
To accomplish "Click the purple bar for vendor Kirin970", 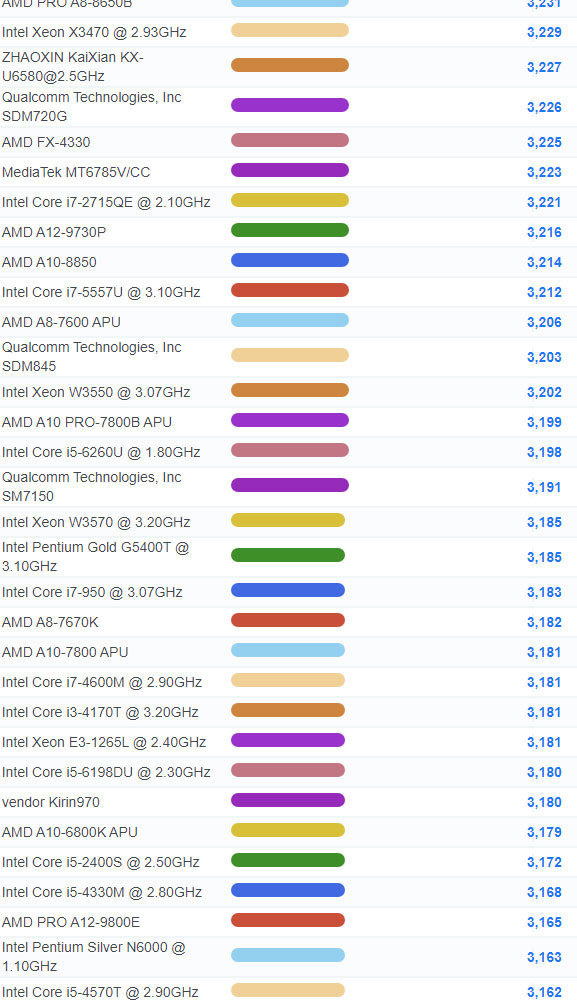I will click(x=288, y=800).
